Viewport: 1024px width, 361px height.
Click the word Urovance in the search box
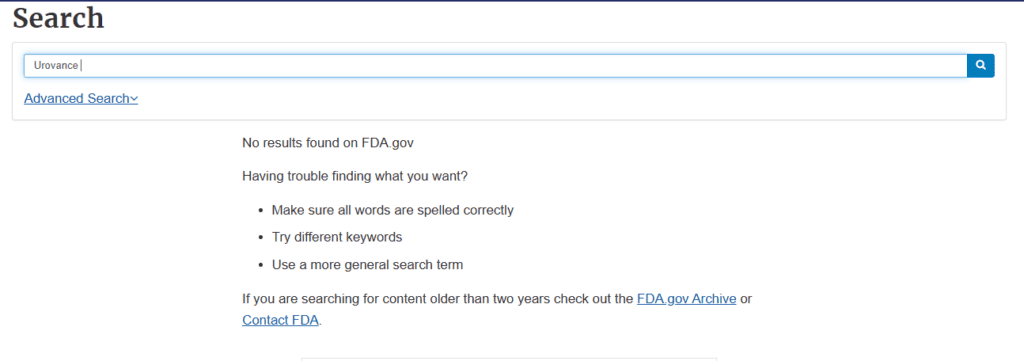(x=56, y=65)
